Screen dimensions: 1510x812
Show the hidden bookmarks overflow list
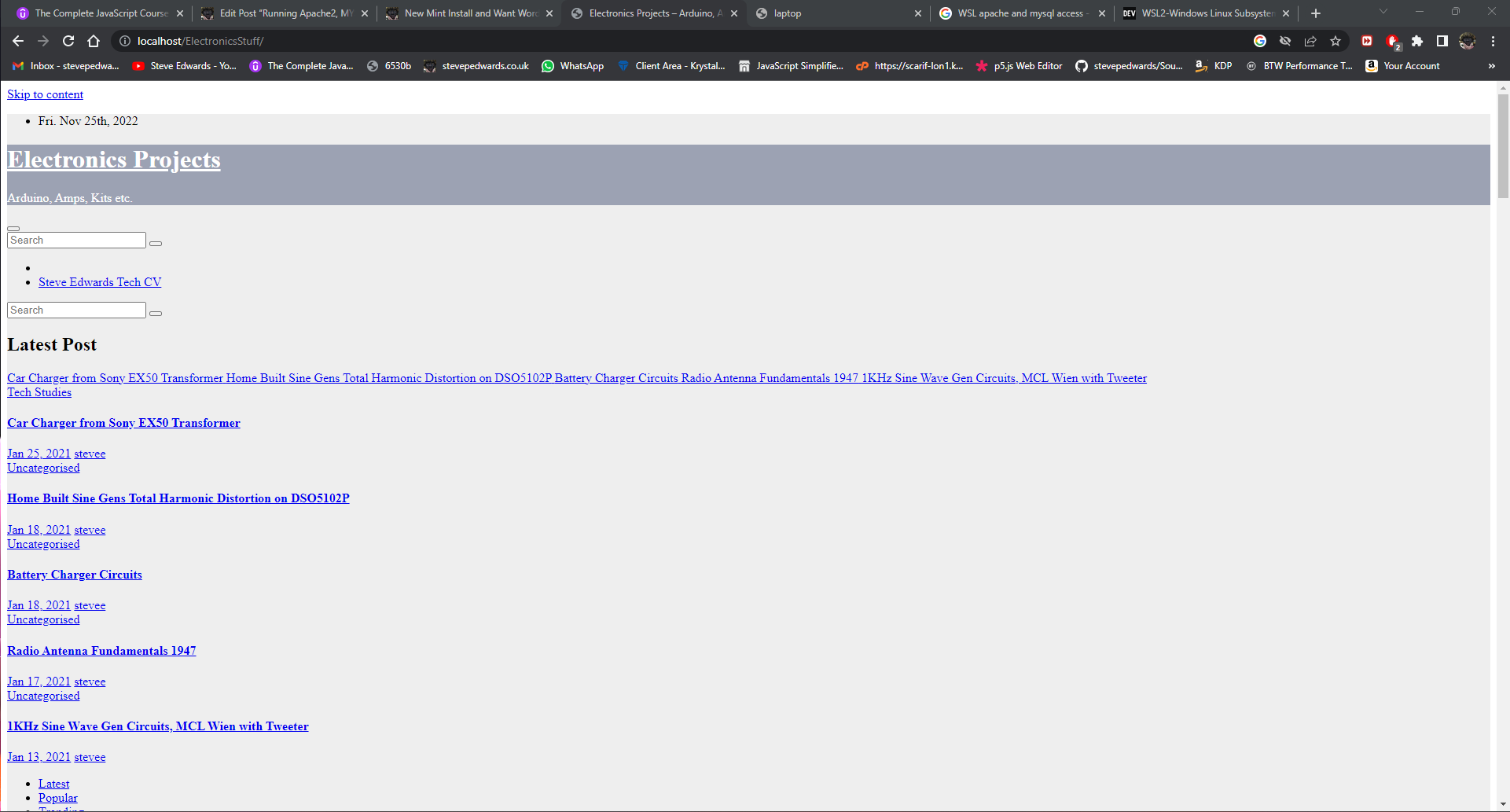point(1491,66)
